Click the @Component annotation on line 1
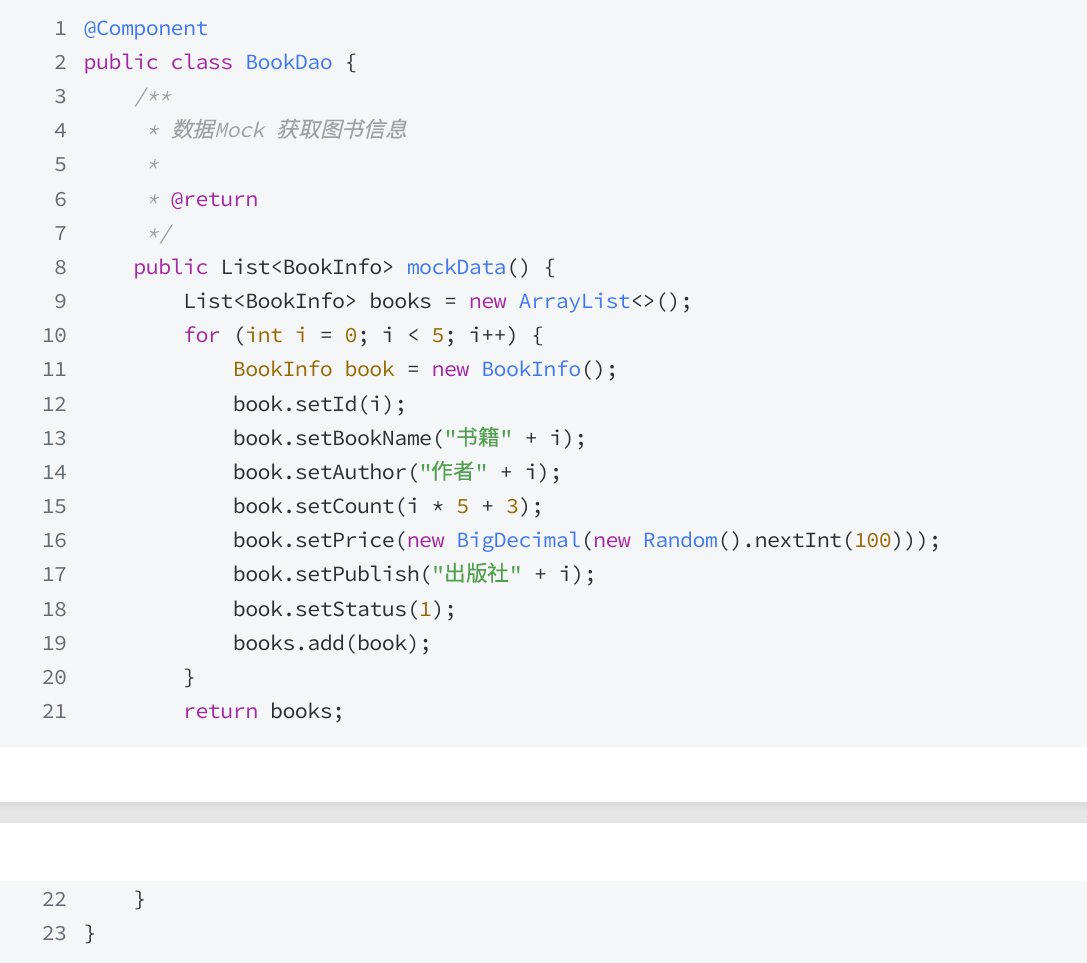This screenshot has height=963, width=1087. point(146,28)
